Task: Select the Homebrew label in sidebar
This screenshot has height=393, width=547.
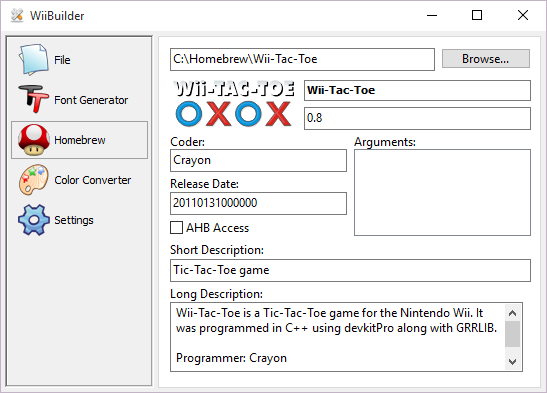Action: tap(80, 140)
